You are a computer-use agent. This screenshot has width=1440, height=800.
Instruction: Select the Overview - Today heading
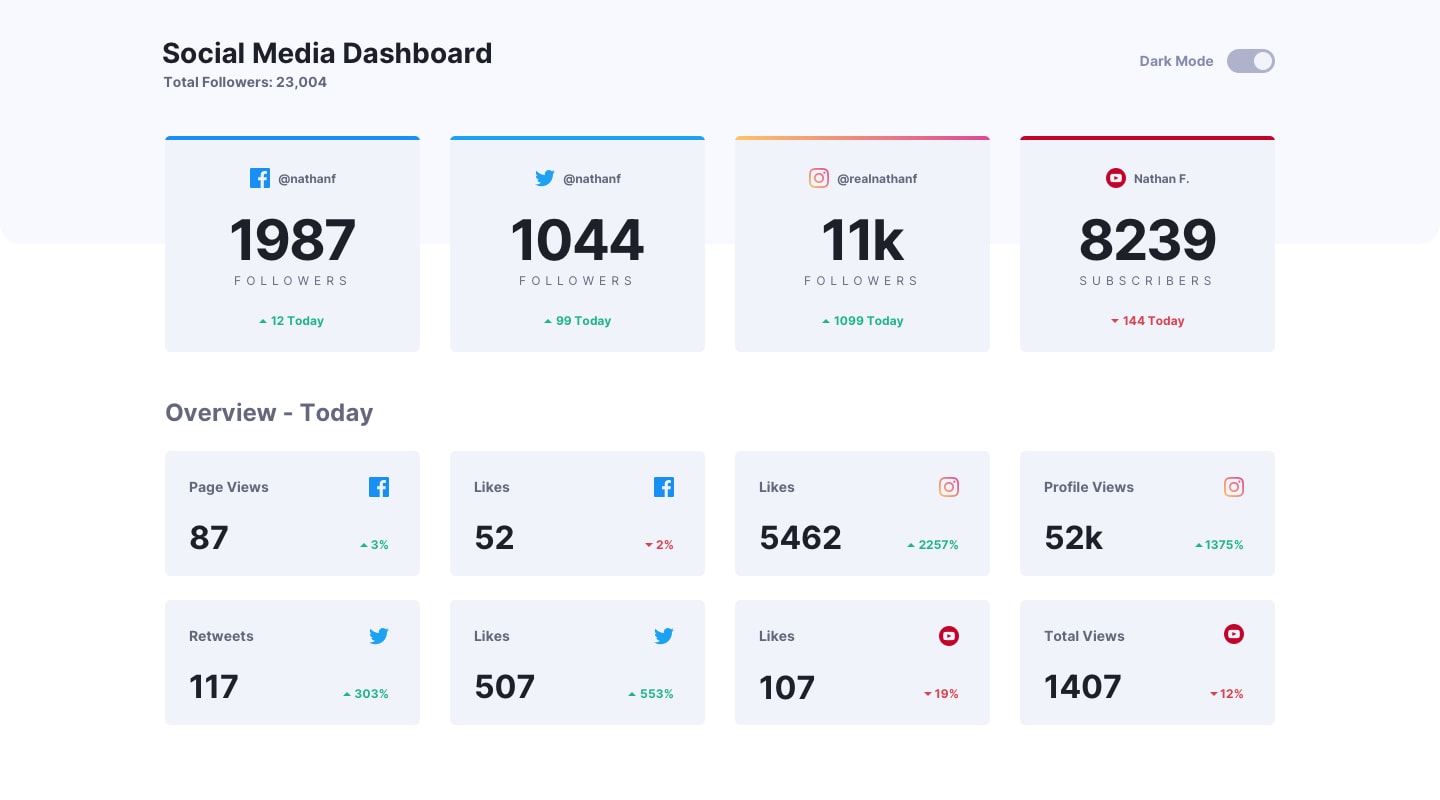coord(269,412)
